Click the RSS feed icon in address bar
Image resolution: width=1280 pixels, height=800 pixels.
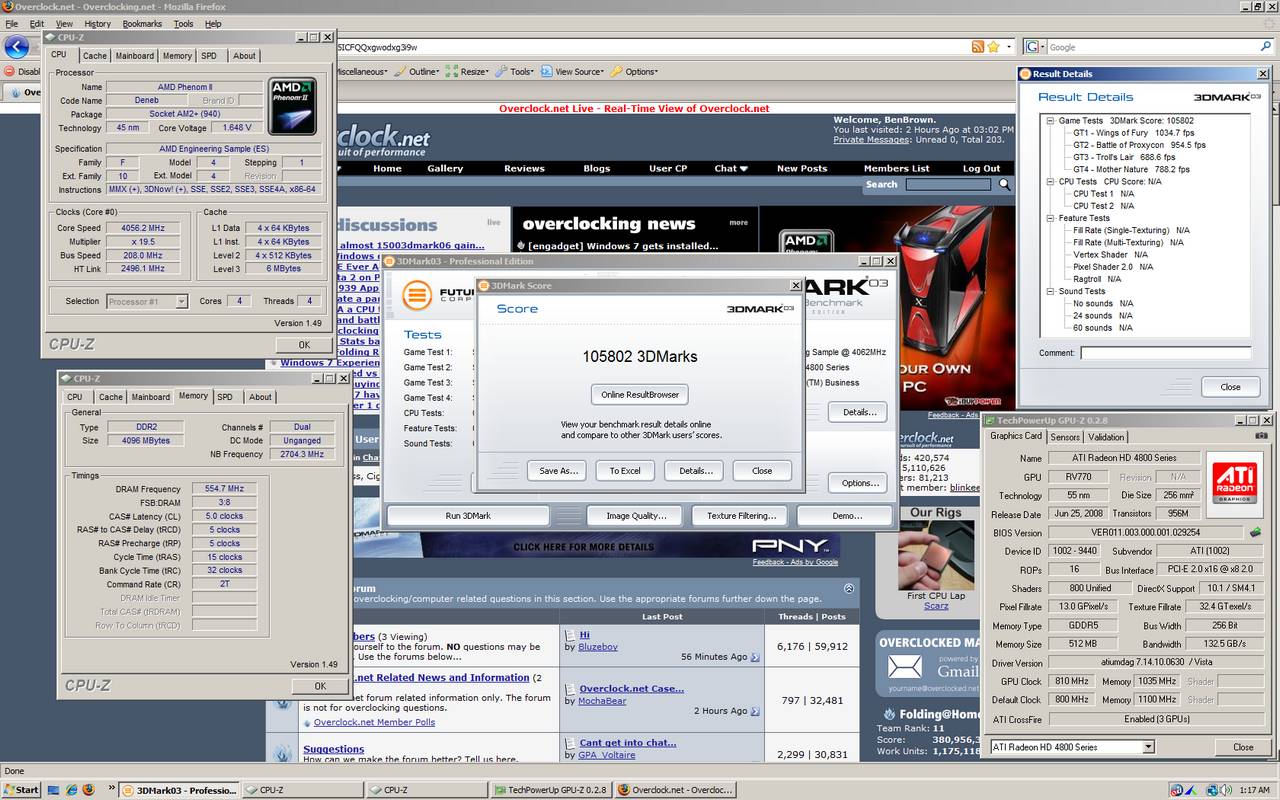click(x=978, y=47)
